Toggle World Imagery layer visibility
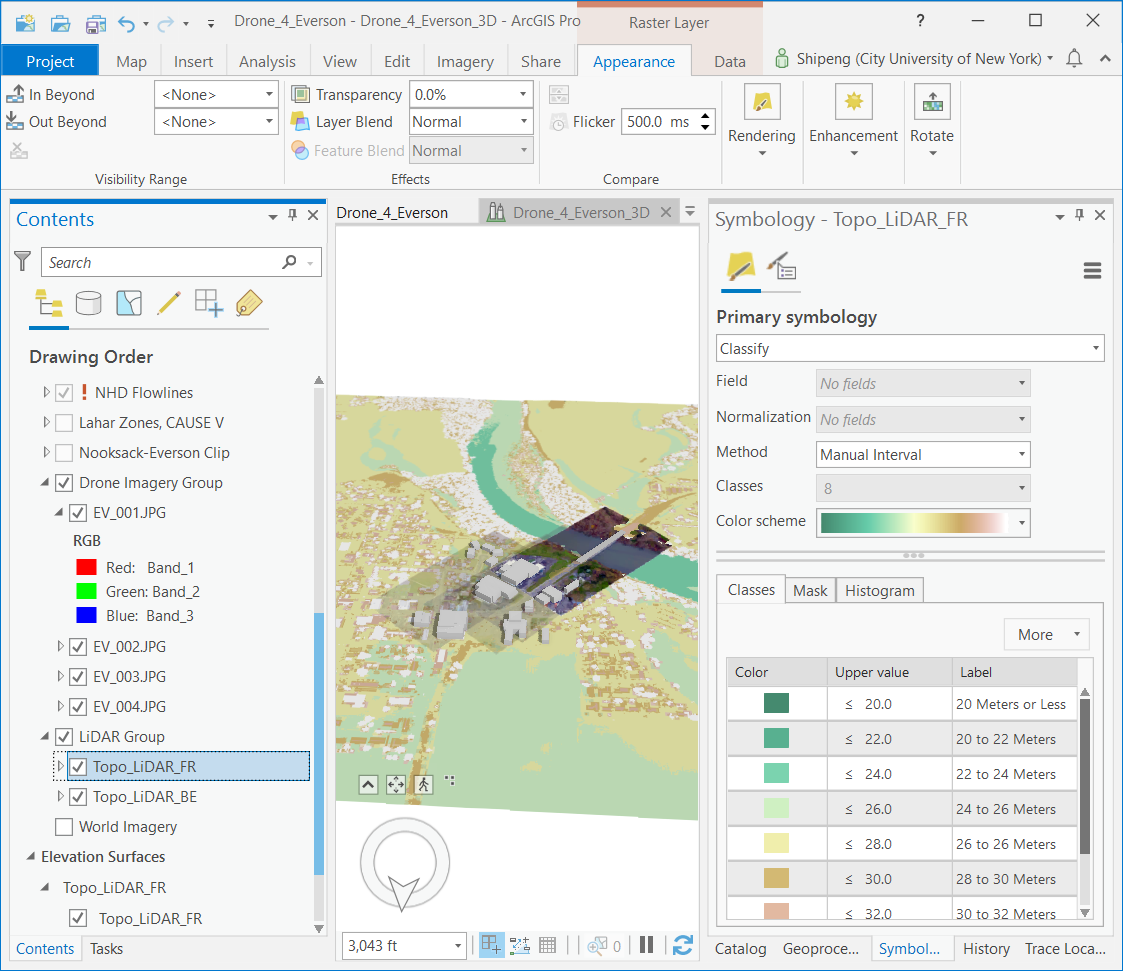This screenshot has height=971, width=1123. click(x=64, y=827)
